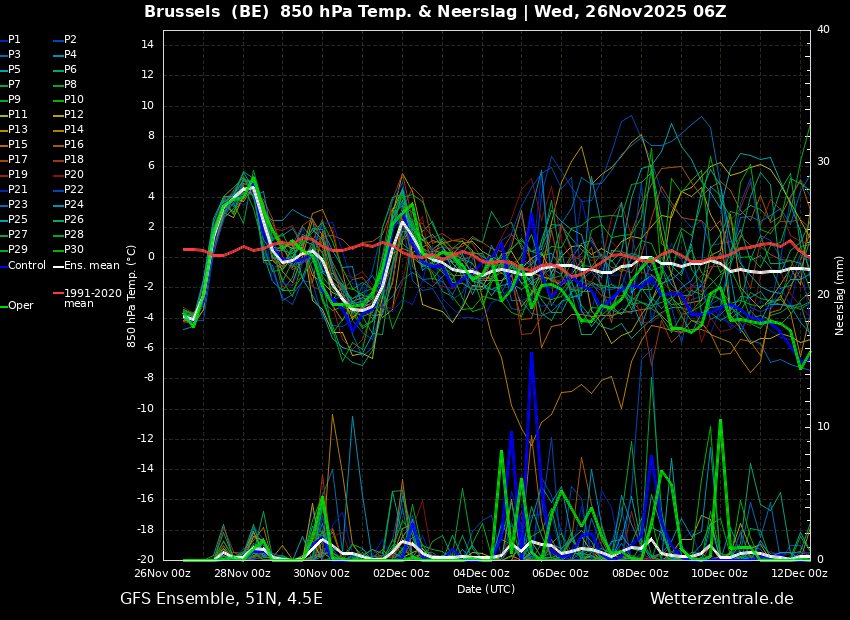Screen dimensions: 850x620
Task: Click the P30 legend entry
Action: [69, 249]
